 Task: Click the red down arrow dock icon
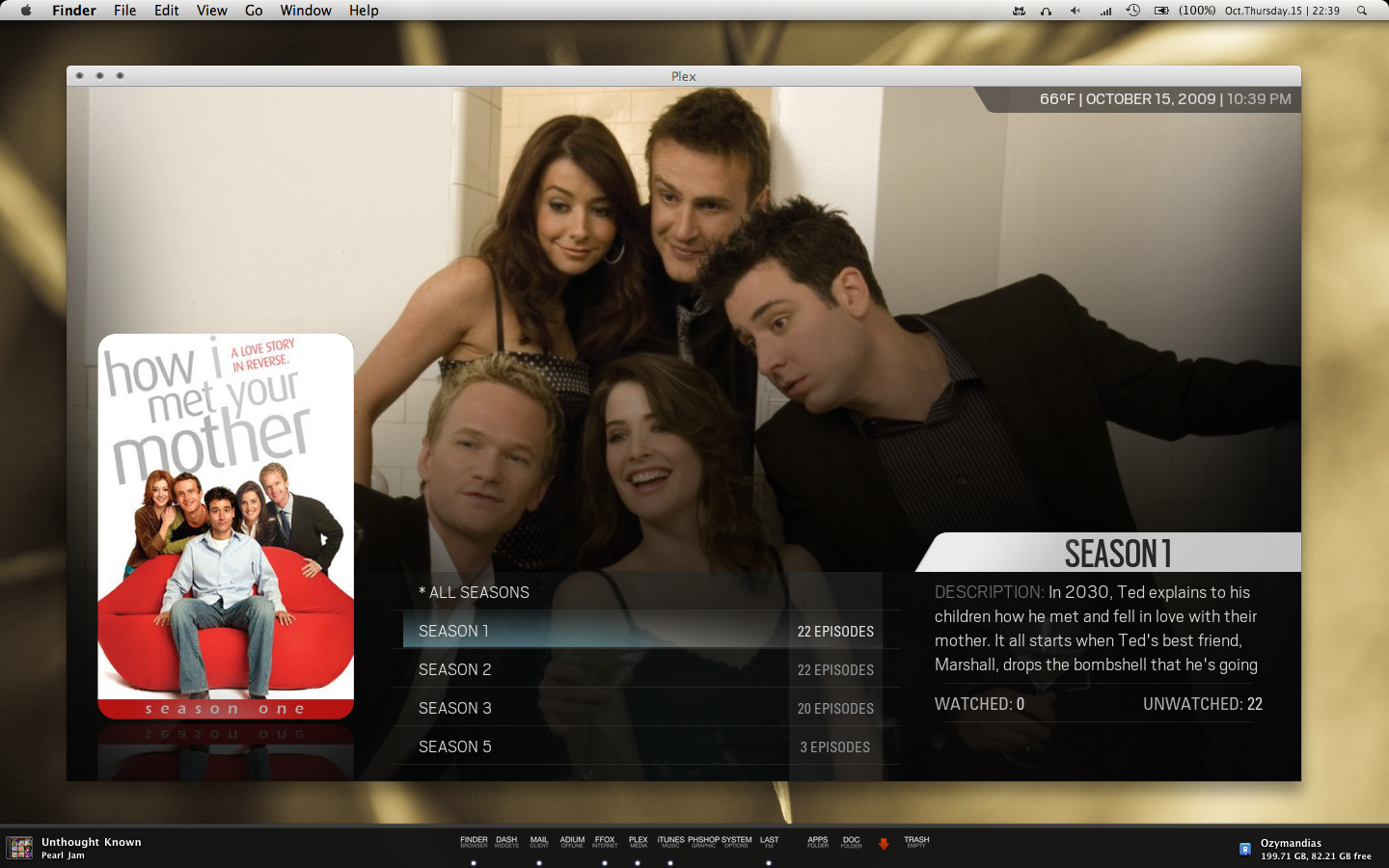pyautogui.click(x=884, y=844)
